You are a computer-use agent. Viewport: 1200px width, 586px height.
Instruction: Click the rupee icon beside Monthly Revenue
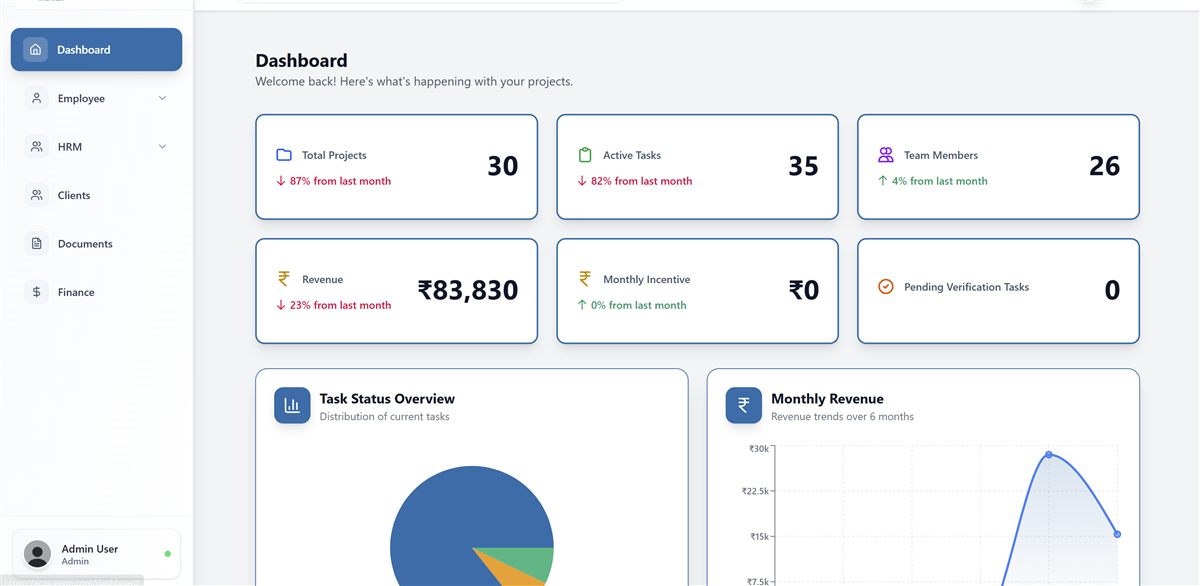tap(744, 405)
